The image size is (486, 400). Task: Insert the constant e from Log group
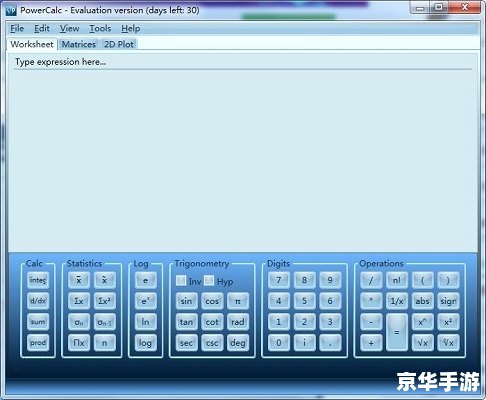click(145, 280)
